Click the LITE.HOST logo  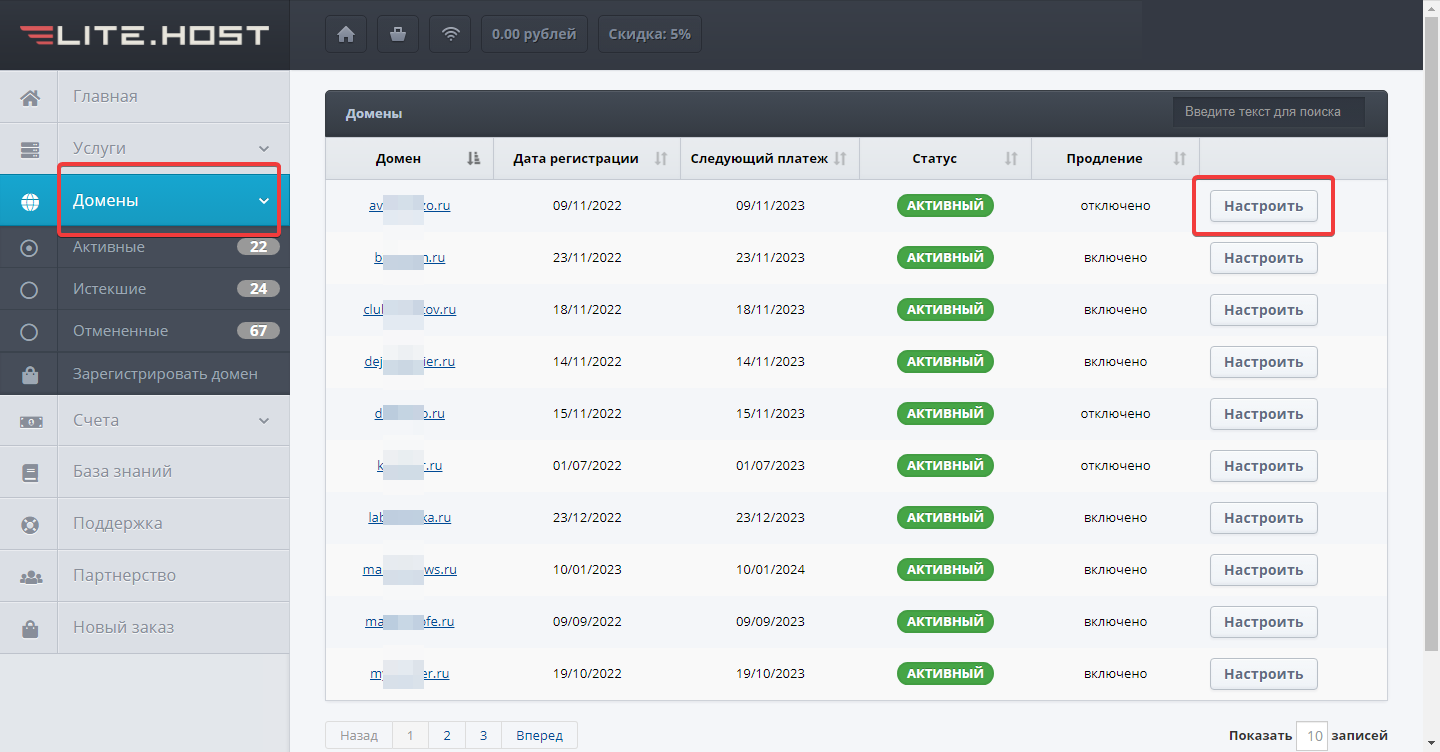pyautogui.click(x=145, y=35)
